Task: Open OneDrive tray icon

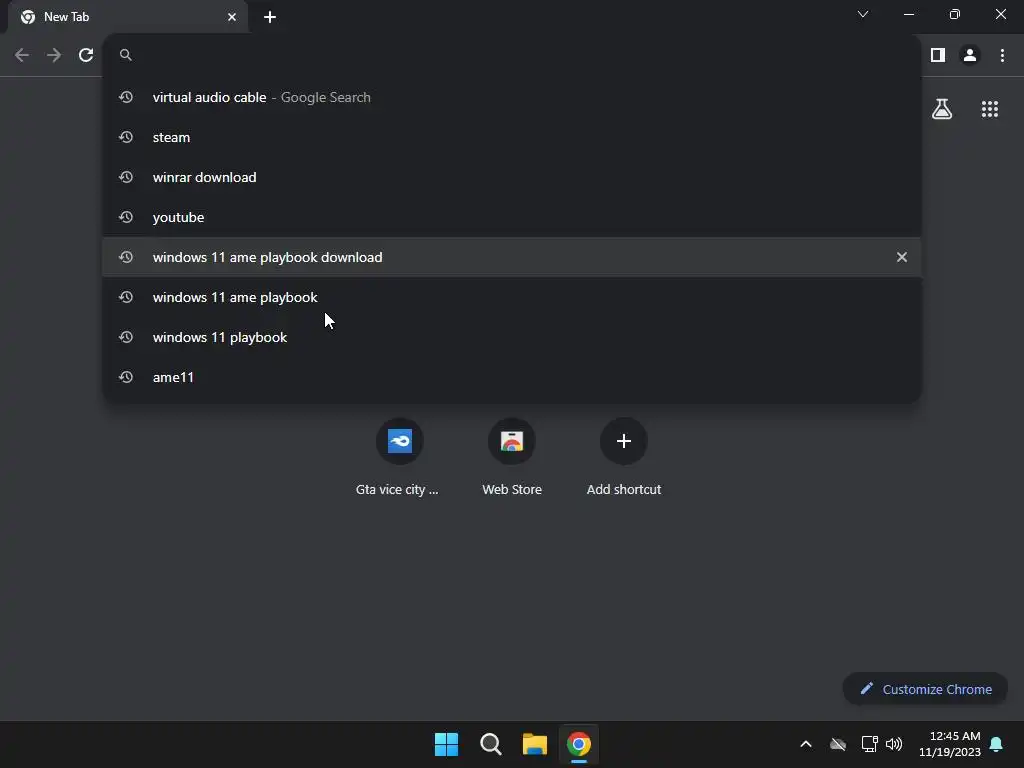Action: pyautogui.click(x=838, y=744)
